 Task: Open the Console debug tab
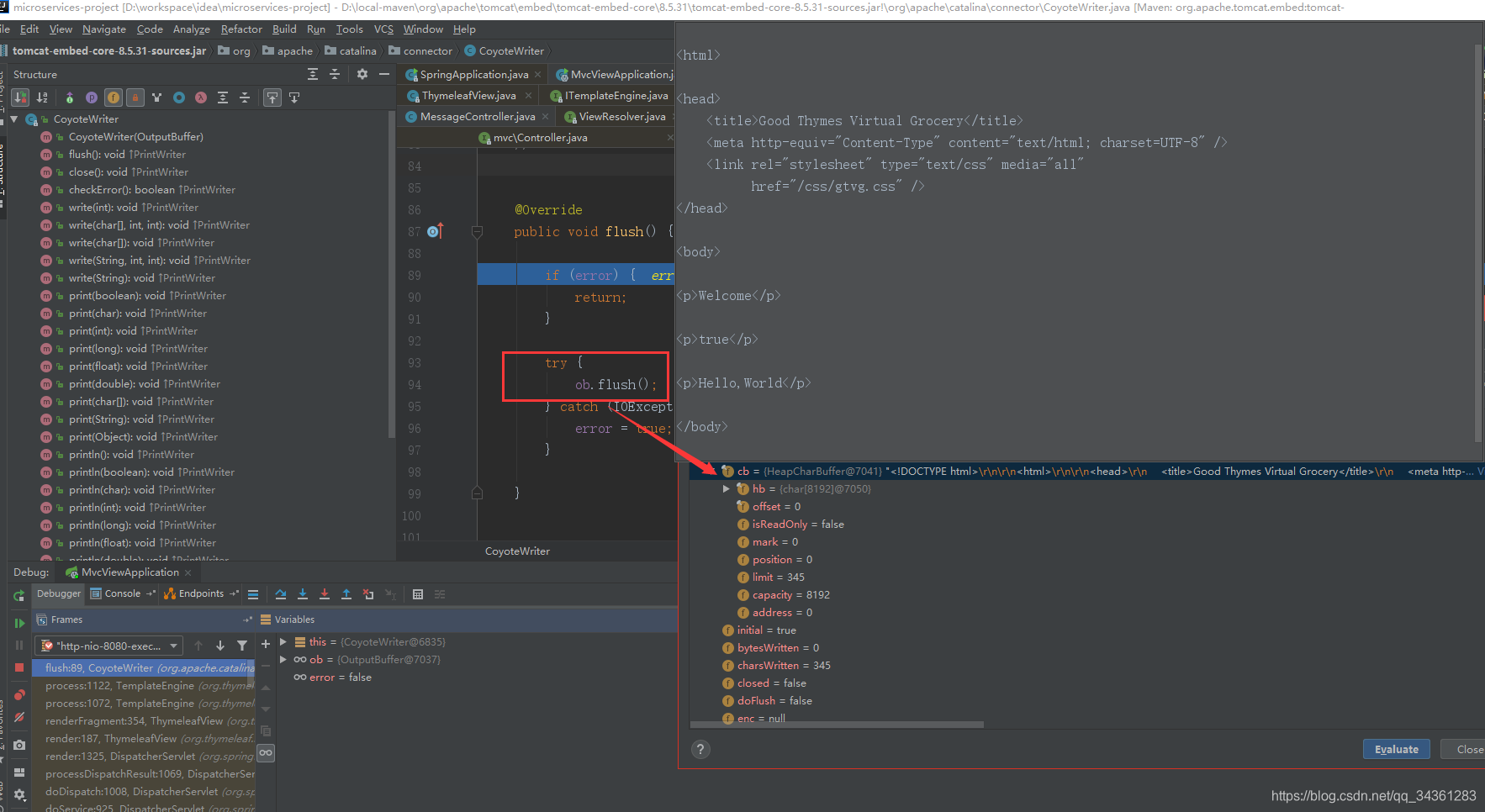point(123,593)
